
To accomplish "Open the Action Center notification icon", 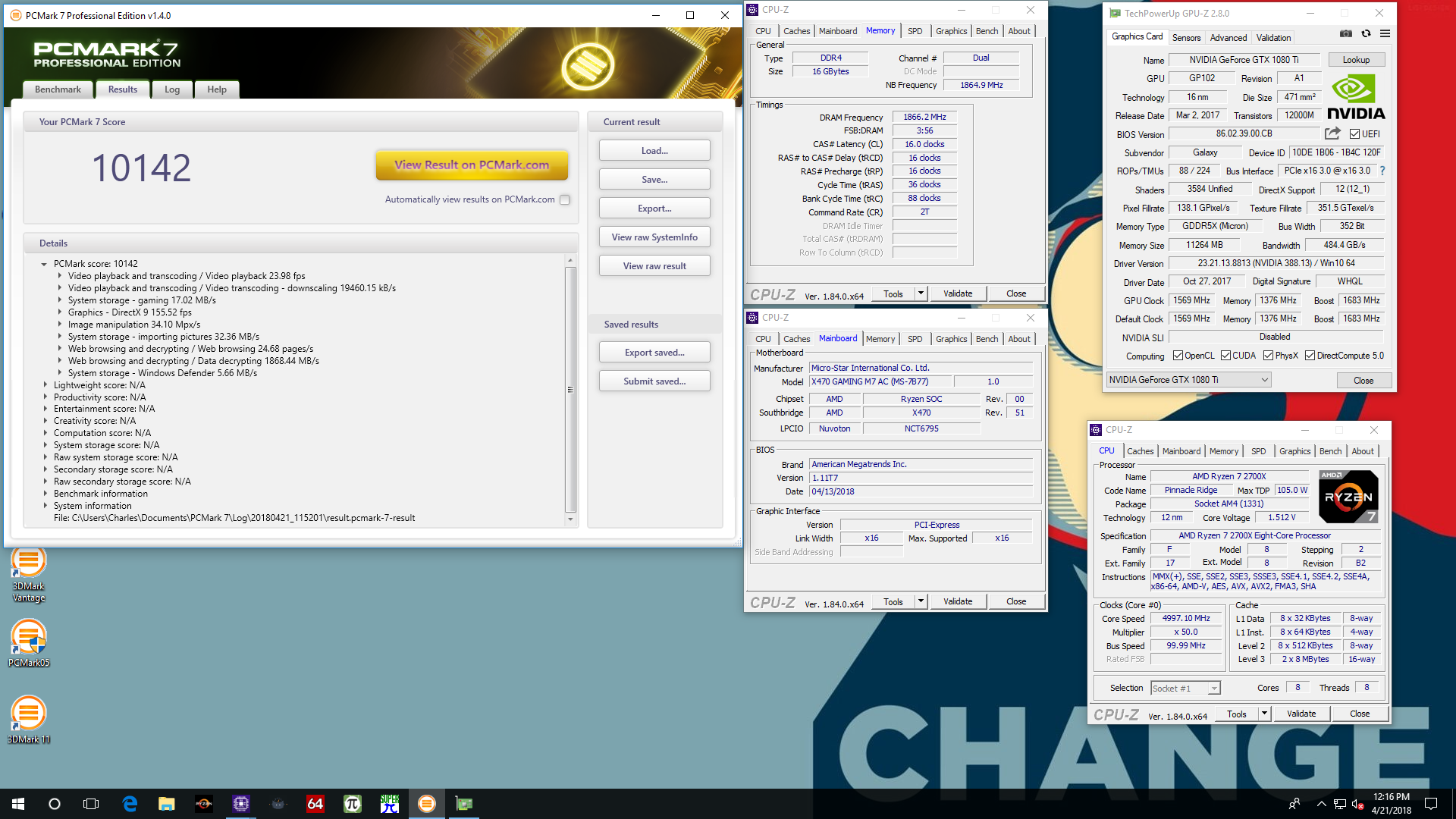I will (x=1431, y=804).
